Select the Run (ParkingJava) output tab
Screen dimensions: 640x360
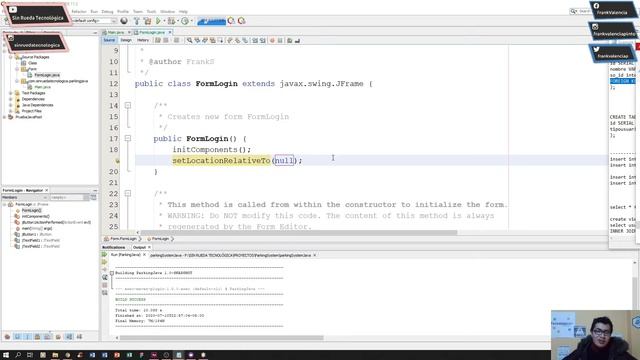(126, 255)
